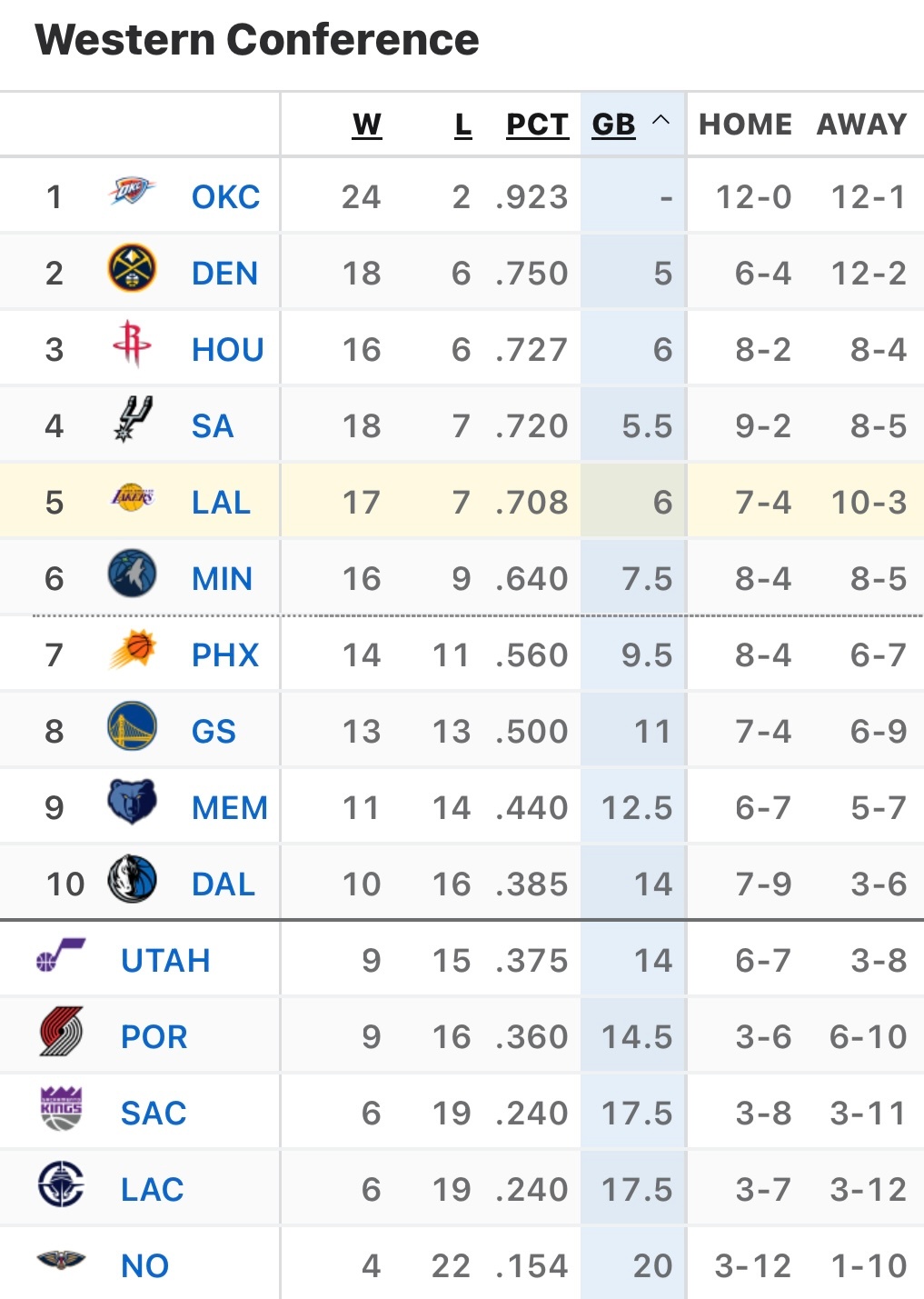924x1299 pixels.
Task: Click the Phoenix Suns logo
Action: pyautogui.click(x=132, y=651)
